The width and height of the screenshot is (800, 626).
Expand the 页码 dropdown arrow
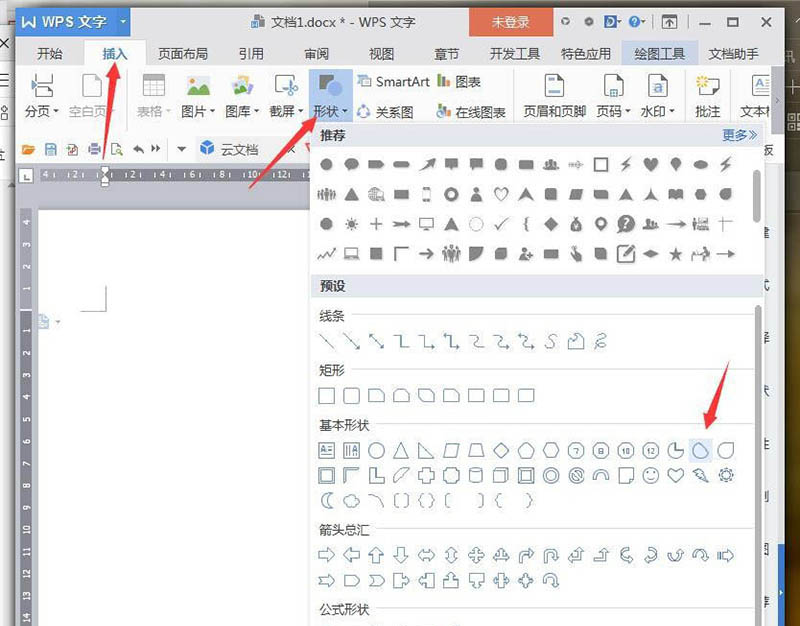pyautogui.click(x=628, y=111)
